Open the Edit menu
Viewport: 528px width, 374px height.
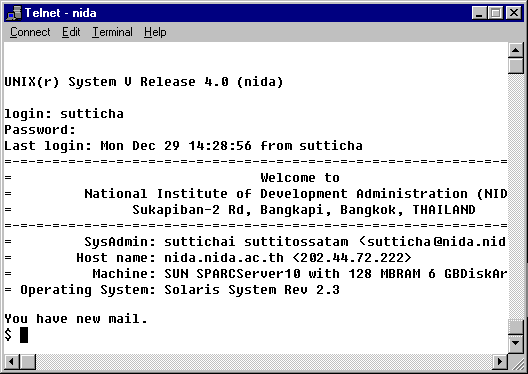[71, 32]
